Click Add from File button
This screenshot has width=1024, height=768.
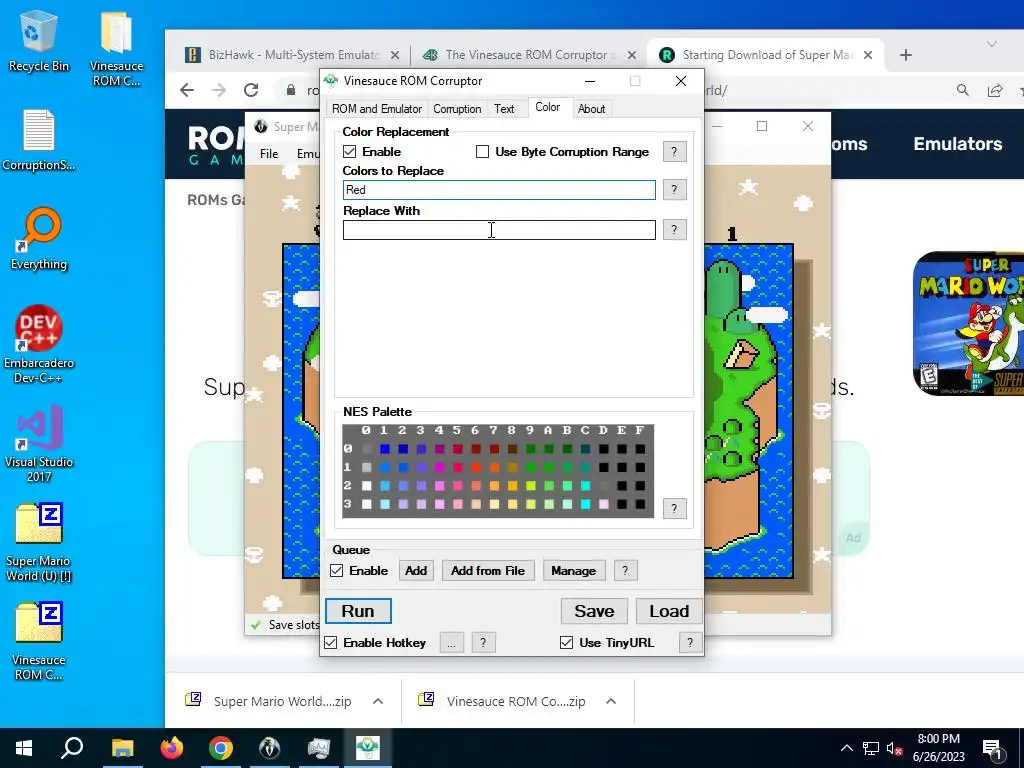[488, 571]
